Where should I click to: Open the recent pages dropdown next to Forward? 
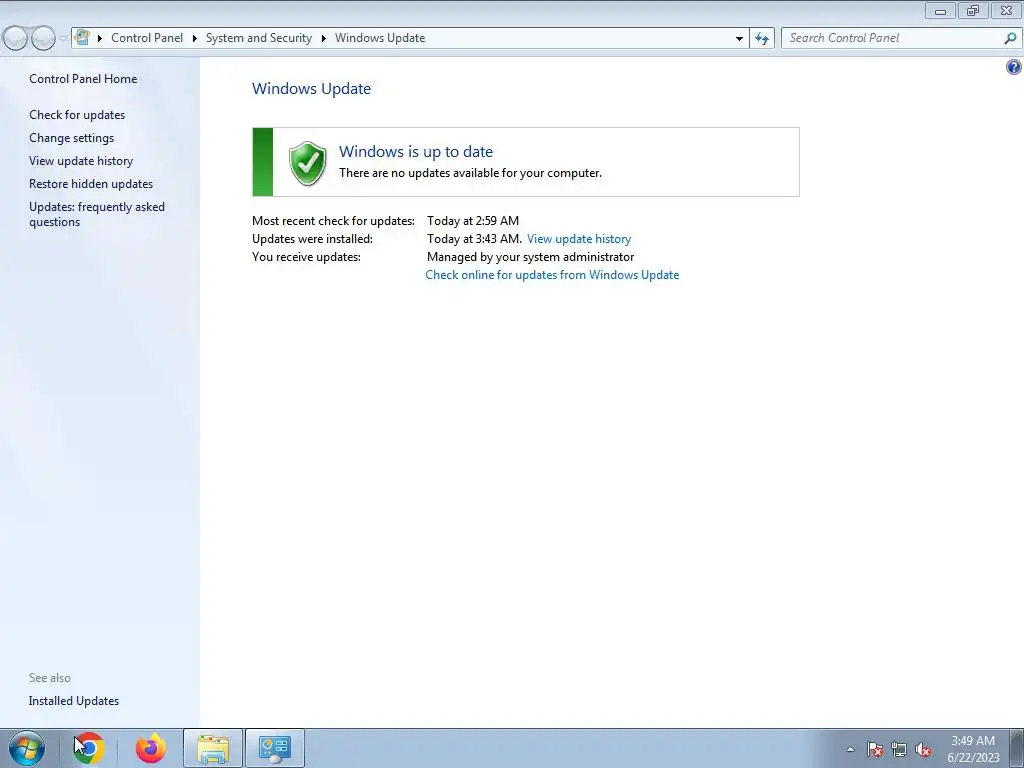pyautogui.click(x=63, y=38)
